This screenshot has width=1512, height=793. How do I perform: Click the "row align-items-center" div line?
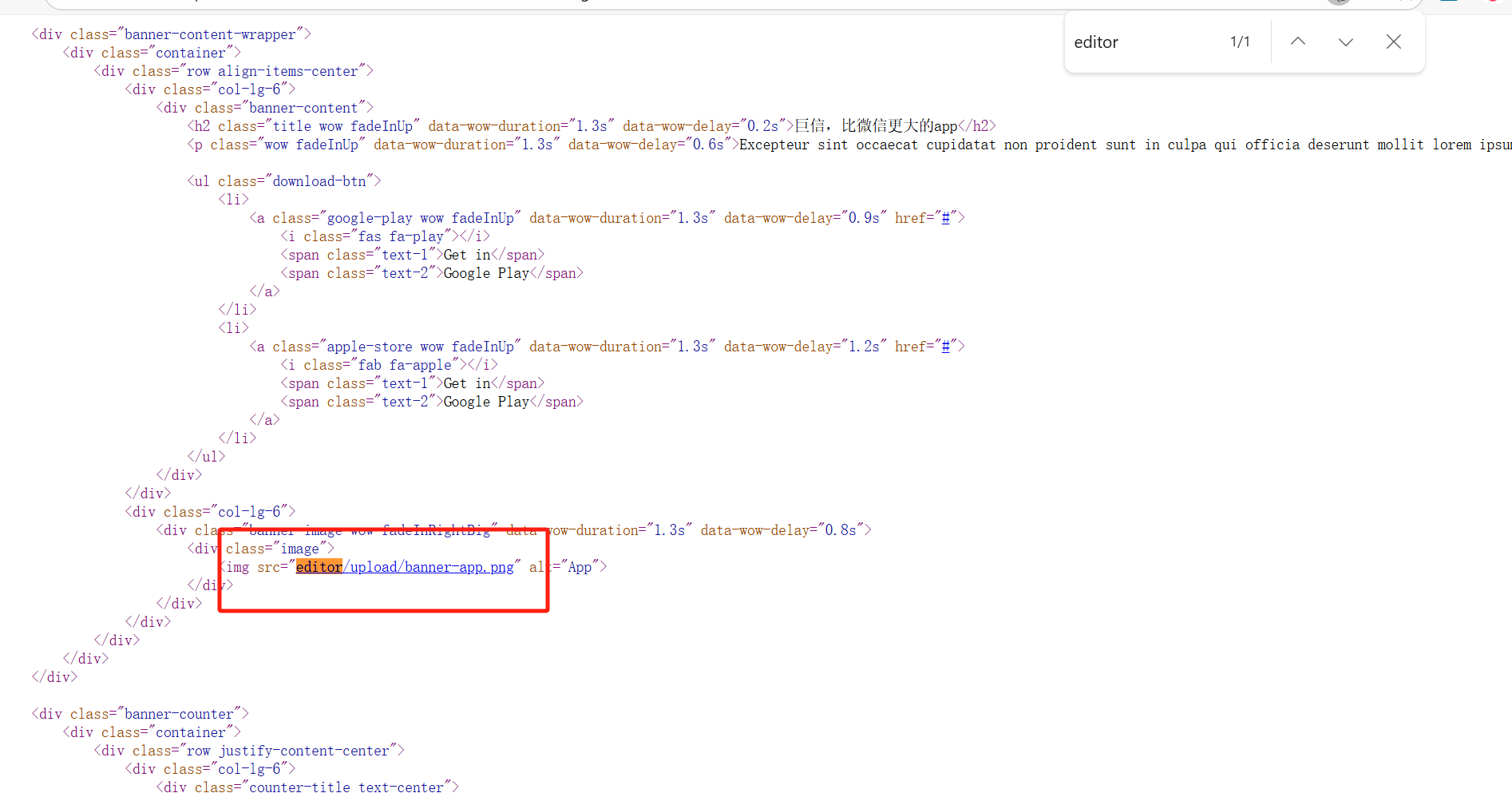coord(234,71)
